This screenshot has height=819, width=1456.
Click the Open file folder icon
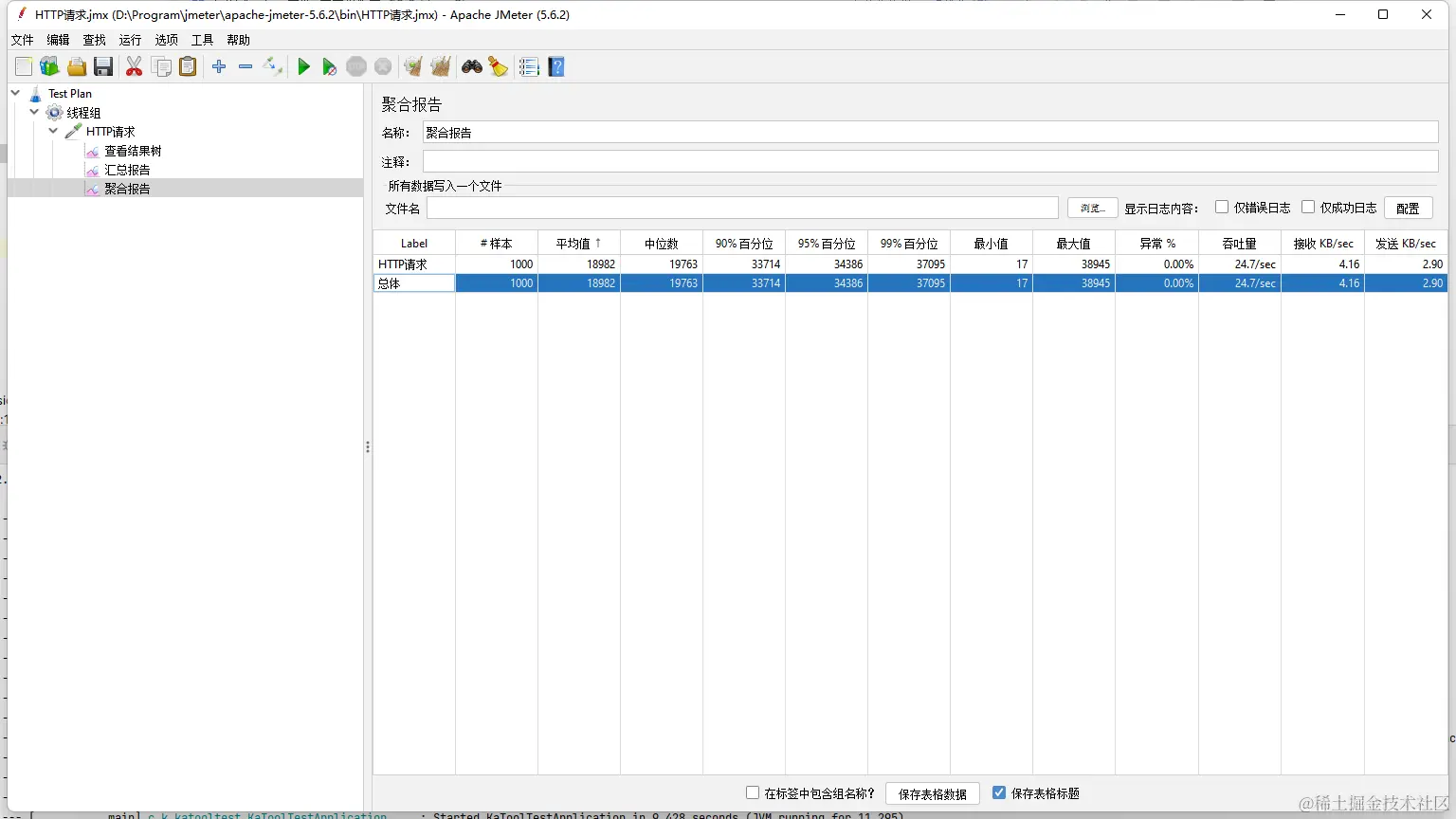77,66
